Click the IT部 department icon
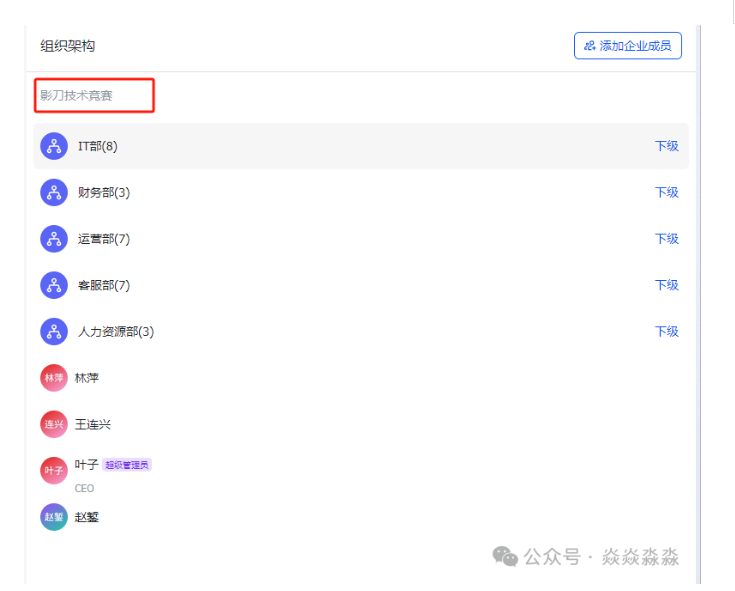The height and width of the screenshot is (591, 735). pos(54,146)
